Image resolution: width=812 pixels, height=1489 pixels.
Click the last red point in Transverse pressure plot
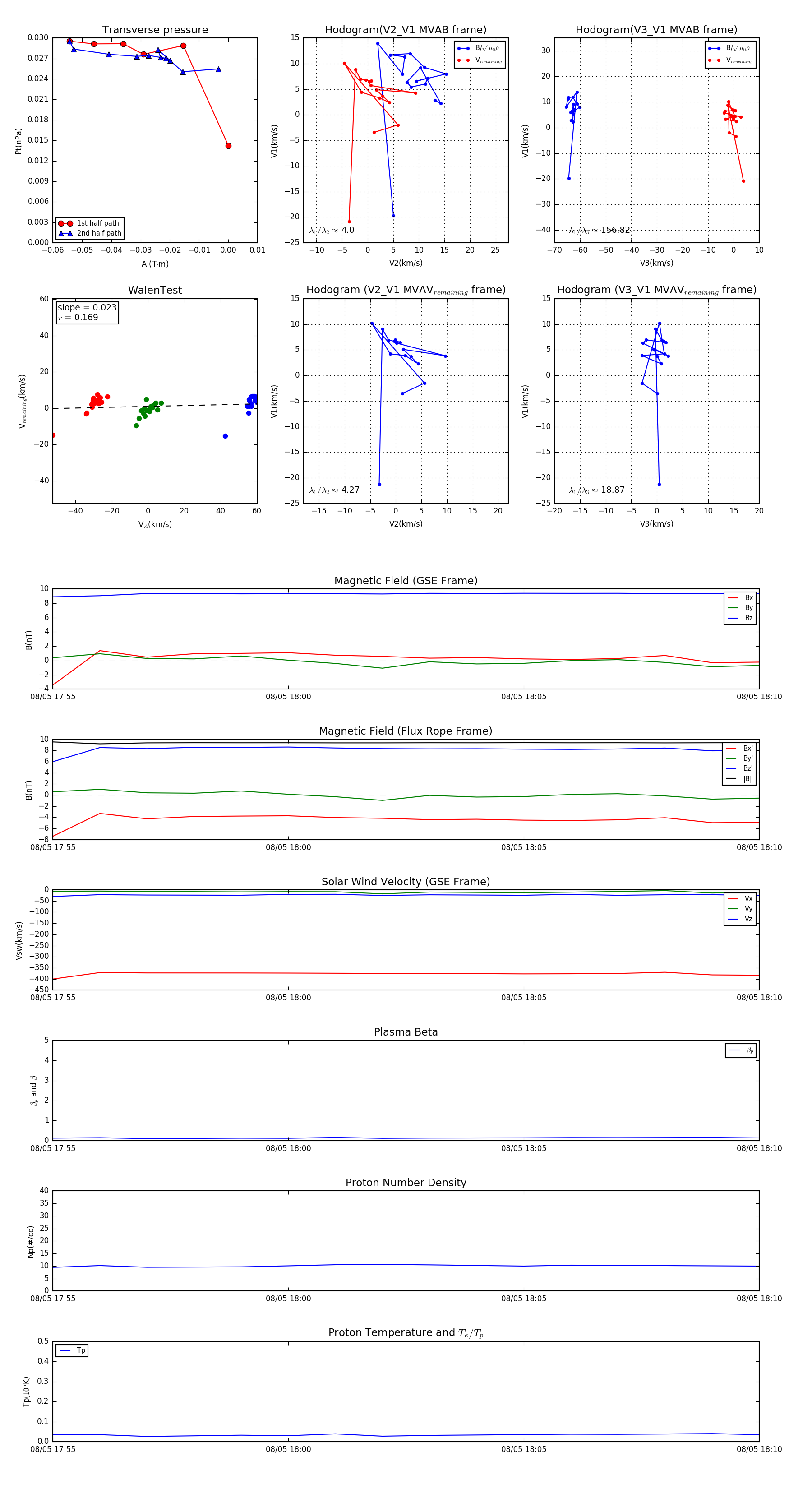click(228, 146)
